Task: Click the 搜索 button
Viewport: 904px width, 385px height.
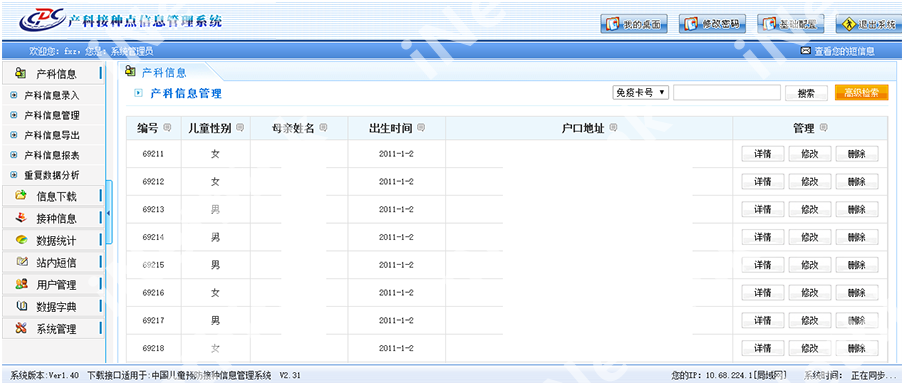Action: 806,93
